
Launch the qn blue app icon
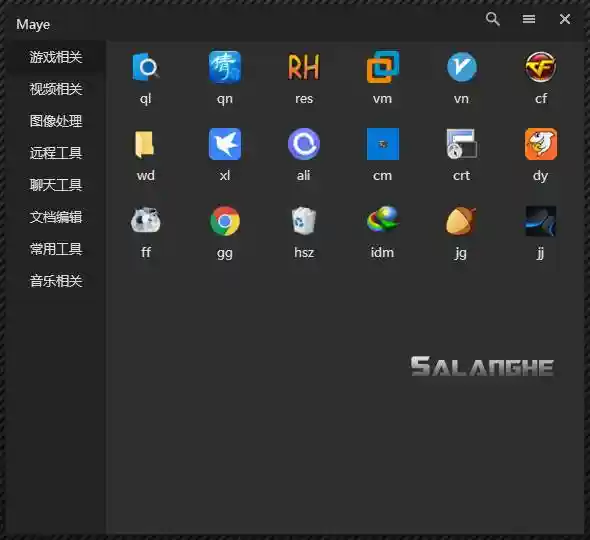(x=225, y=67)
